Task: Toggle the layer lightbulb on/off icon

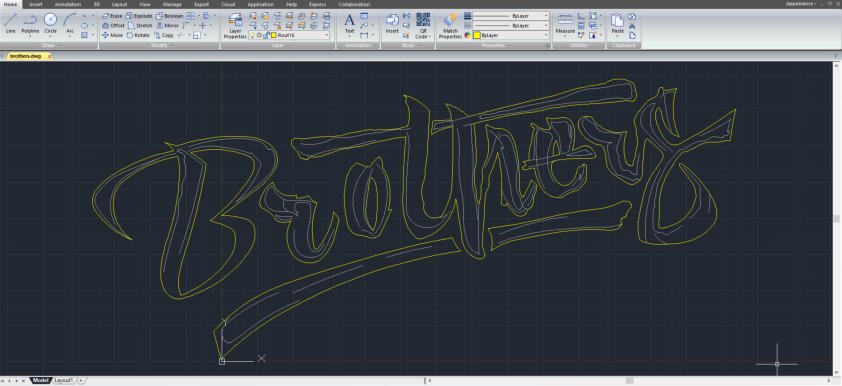Action: (x=252, y=35)
